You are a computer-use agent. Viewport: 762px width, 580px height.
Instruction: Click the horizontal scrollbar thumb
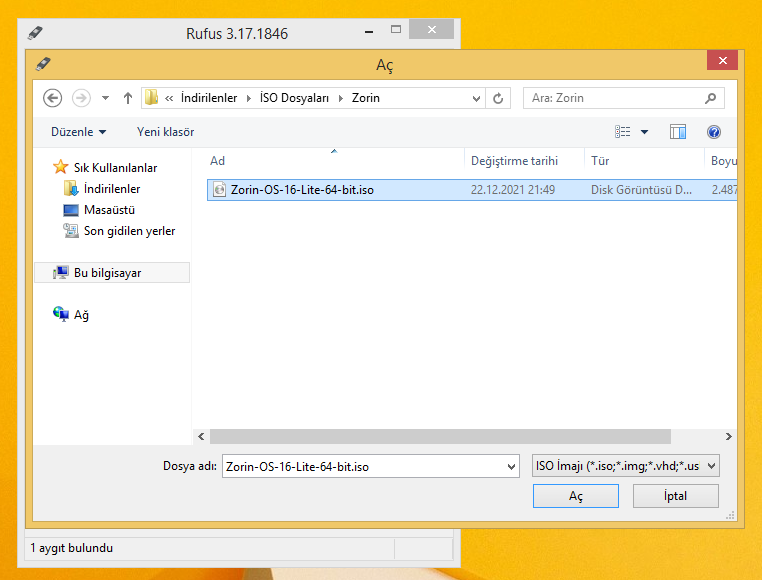click(x=440, y=437)
